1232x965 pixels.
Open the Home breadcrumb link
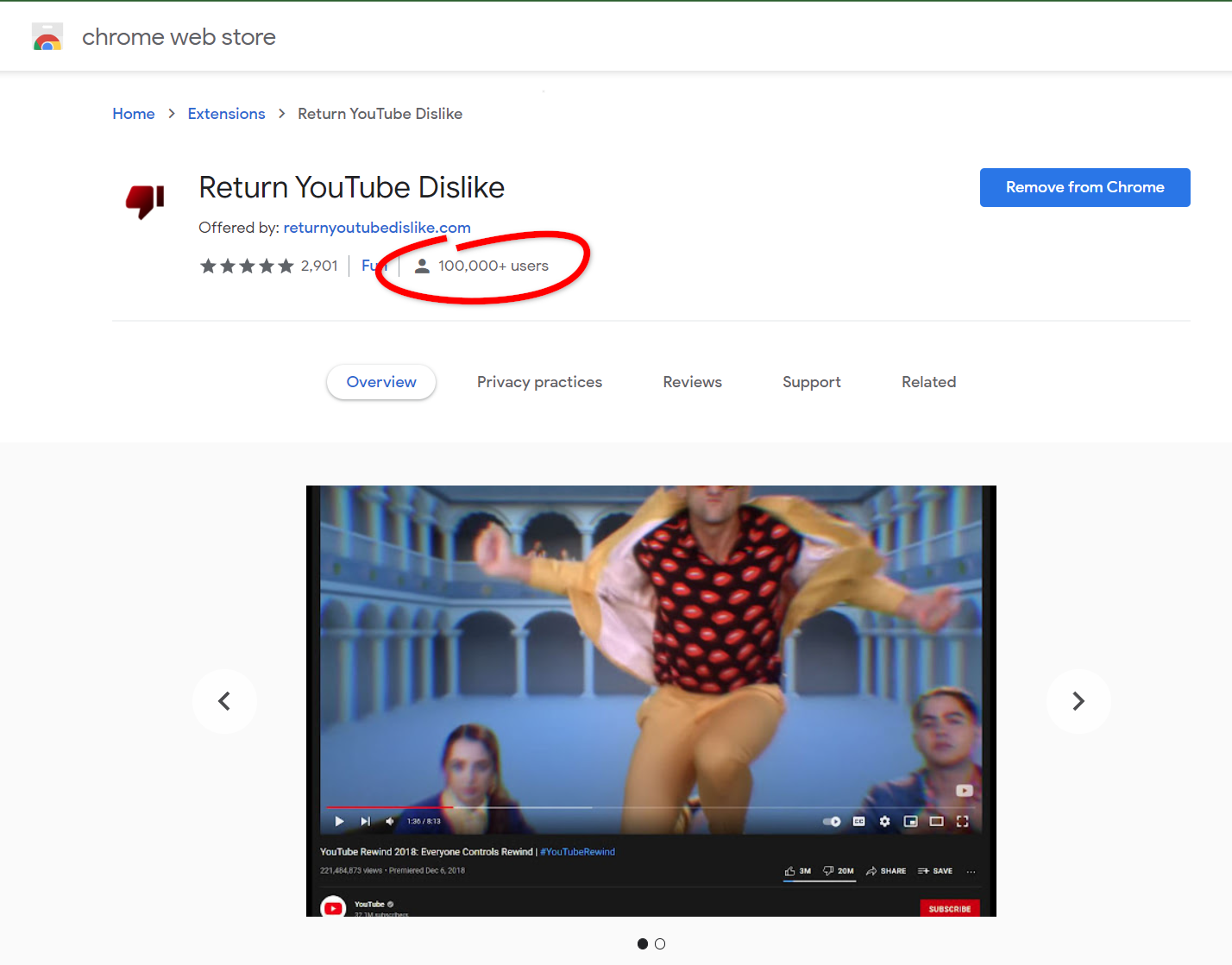point(134,114)
